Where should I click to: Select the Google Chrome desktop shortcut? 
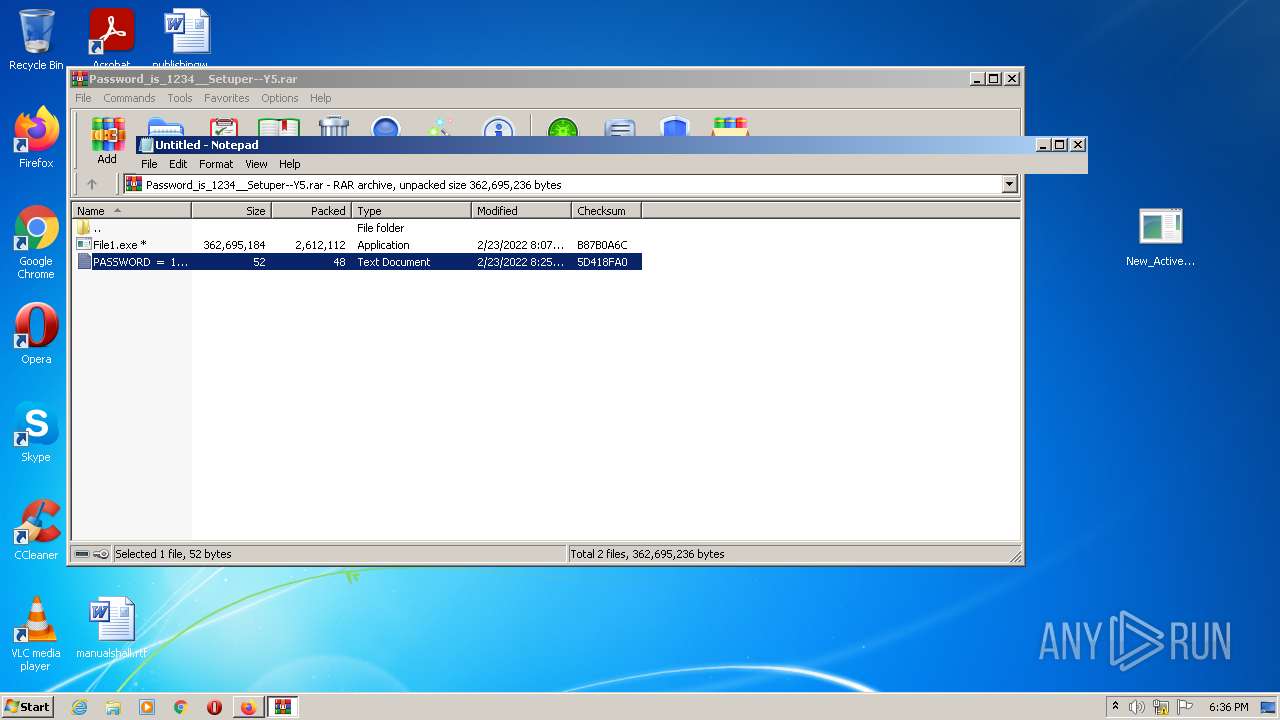(36, 243)
